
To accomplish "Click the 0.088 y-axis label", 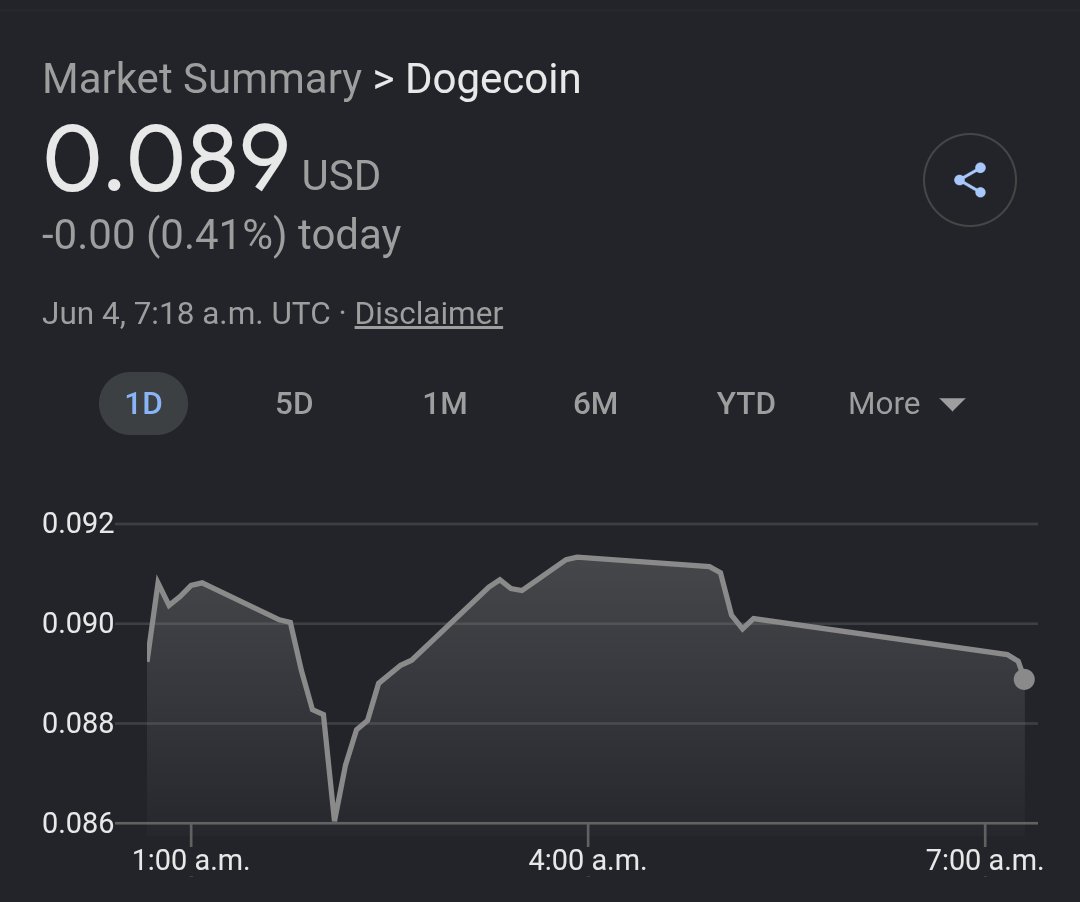I will pyautogui.click(x=78, y=723).
